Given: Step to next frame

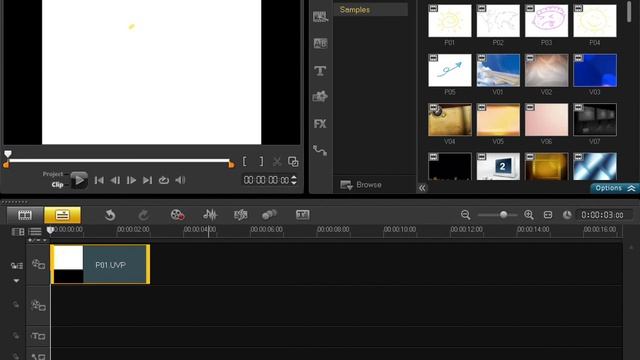Looking at the screenshot, I should pos(131,180).
